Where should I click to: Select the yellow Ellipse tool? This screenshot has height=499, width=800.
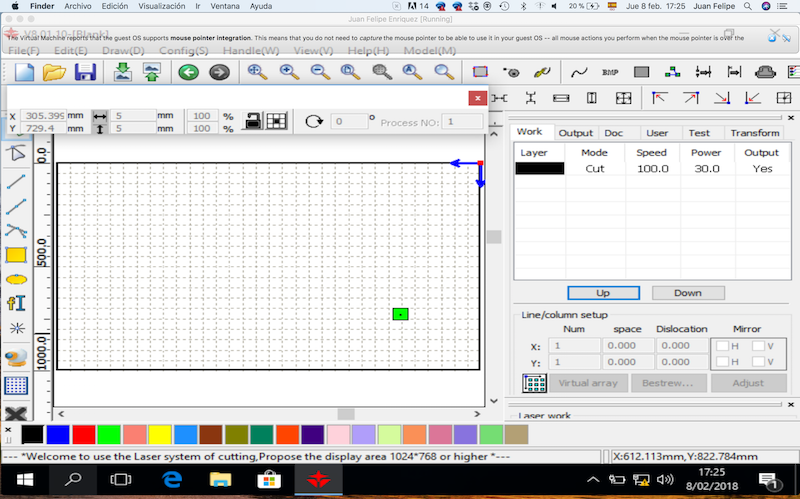[x=16, y=280]
